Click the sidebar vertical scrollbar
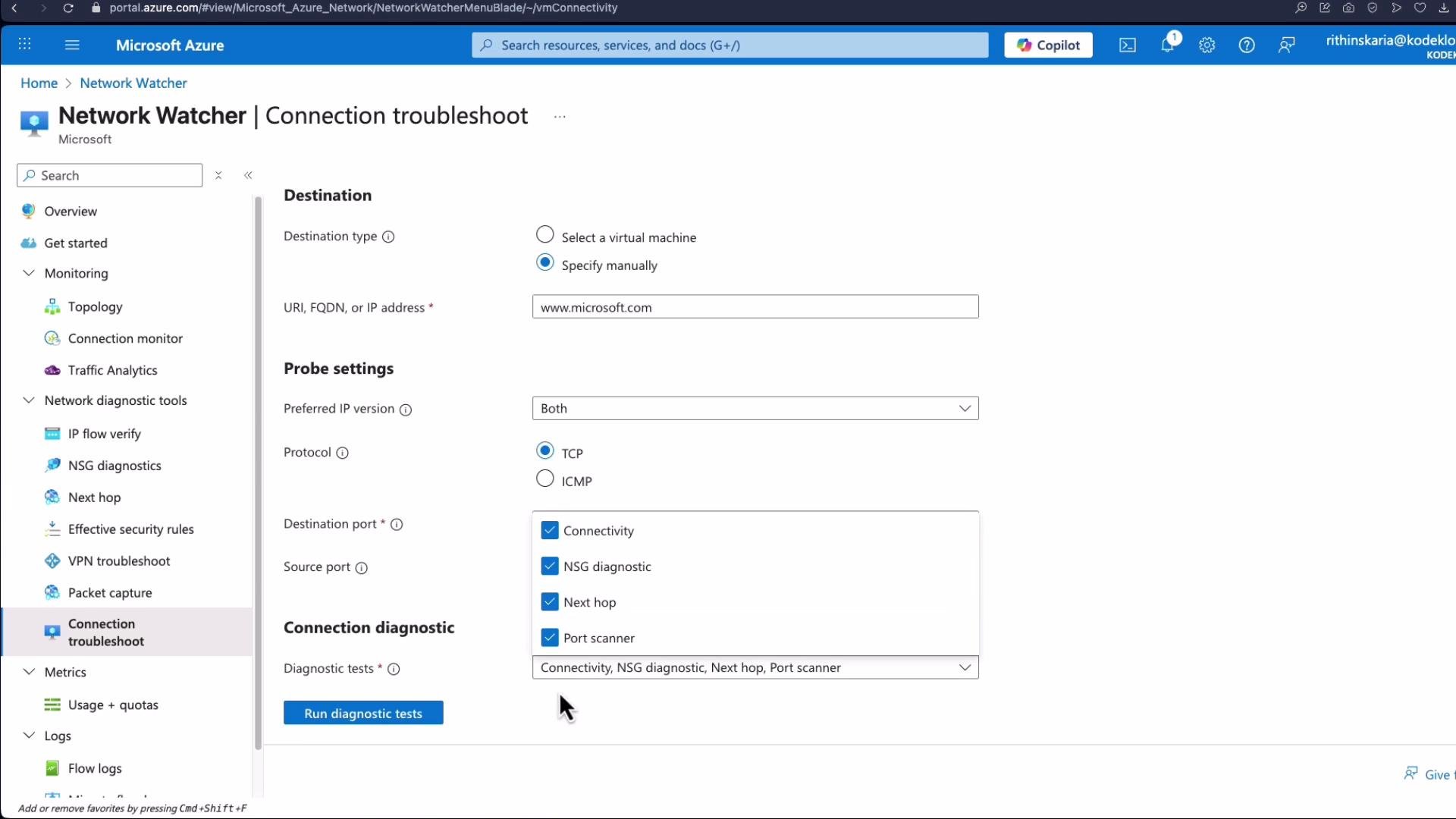The image size is (1456, 819). 258,473
